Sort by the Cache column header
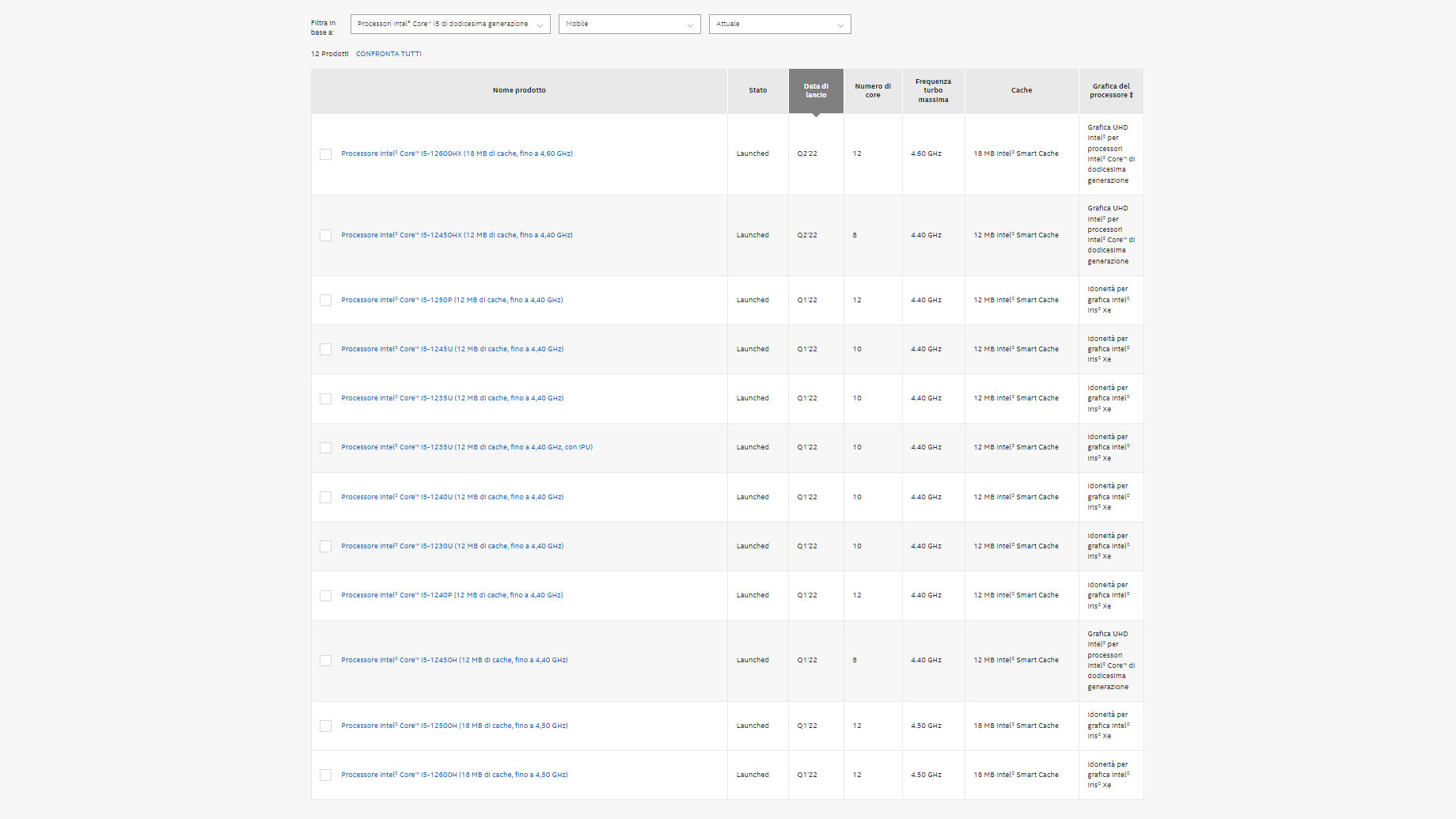1456x819 pixels. (x=1022, y=90)
